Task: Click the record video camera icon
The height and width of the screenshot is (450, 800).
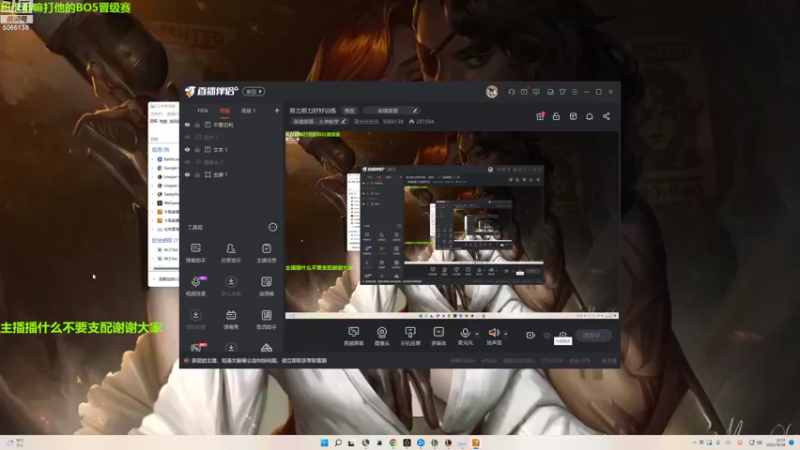Action: tap(531, 335)
